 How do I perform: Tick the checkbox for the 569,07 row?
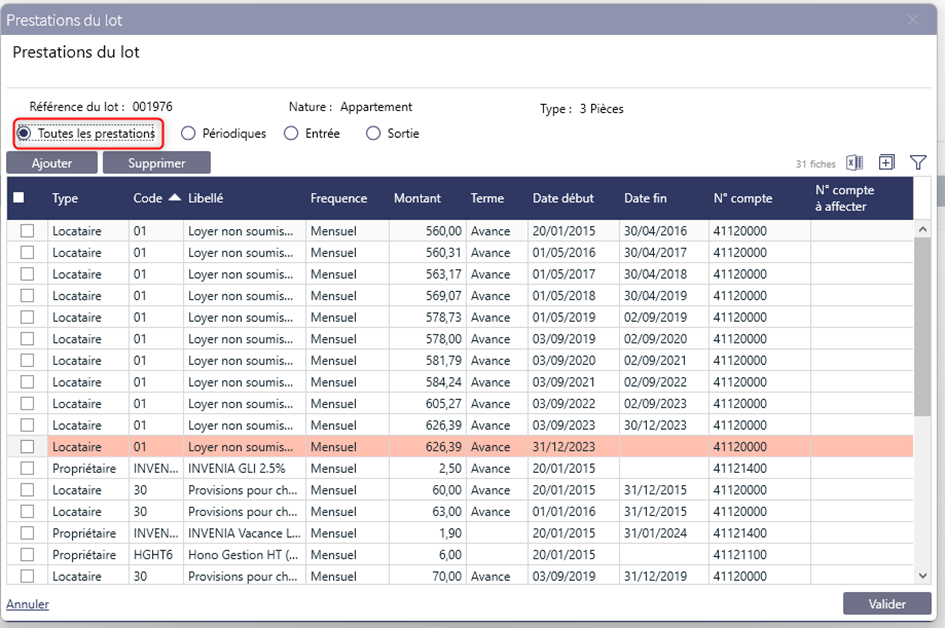pyautogui.click(x=27, y=296)
